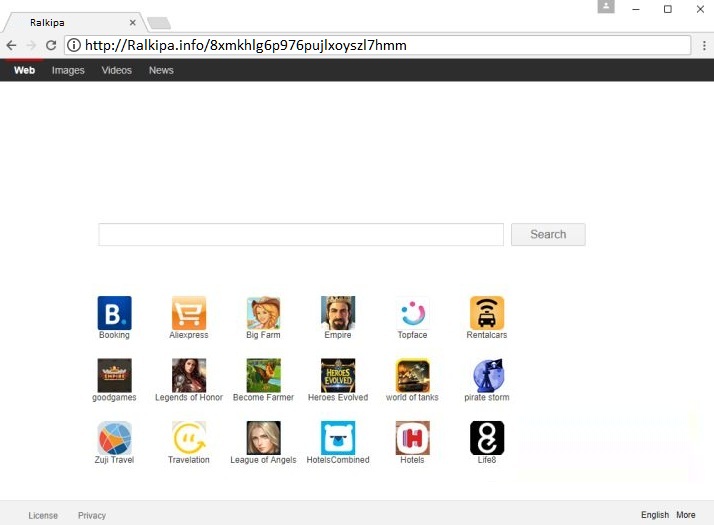This screenshot has width=714, height=525.
Task: Choose the English language link
Action: 655,515
